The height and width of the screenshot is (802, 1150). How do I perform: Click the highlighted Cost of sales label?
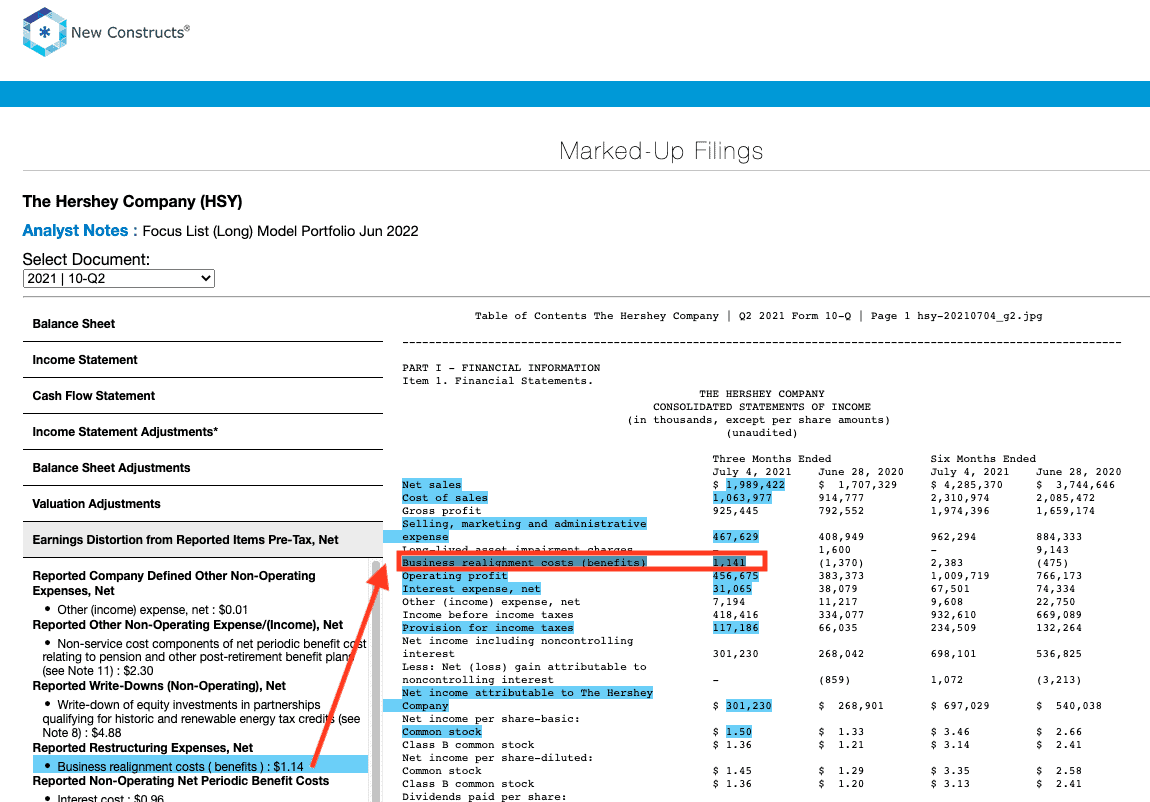(x=444, y=498)
